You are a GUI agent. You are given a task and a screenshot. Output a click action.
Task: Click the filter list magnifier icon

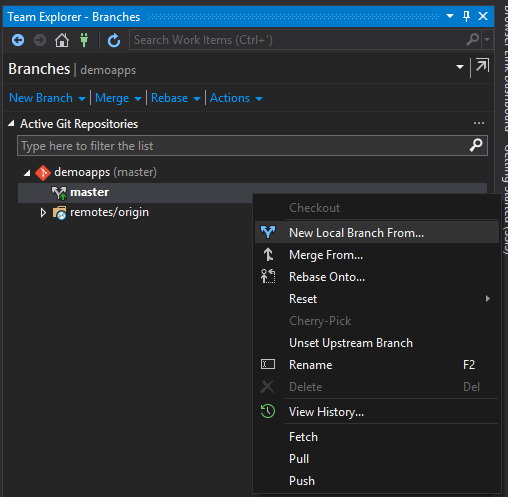(x=476, y=145)
